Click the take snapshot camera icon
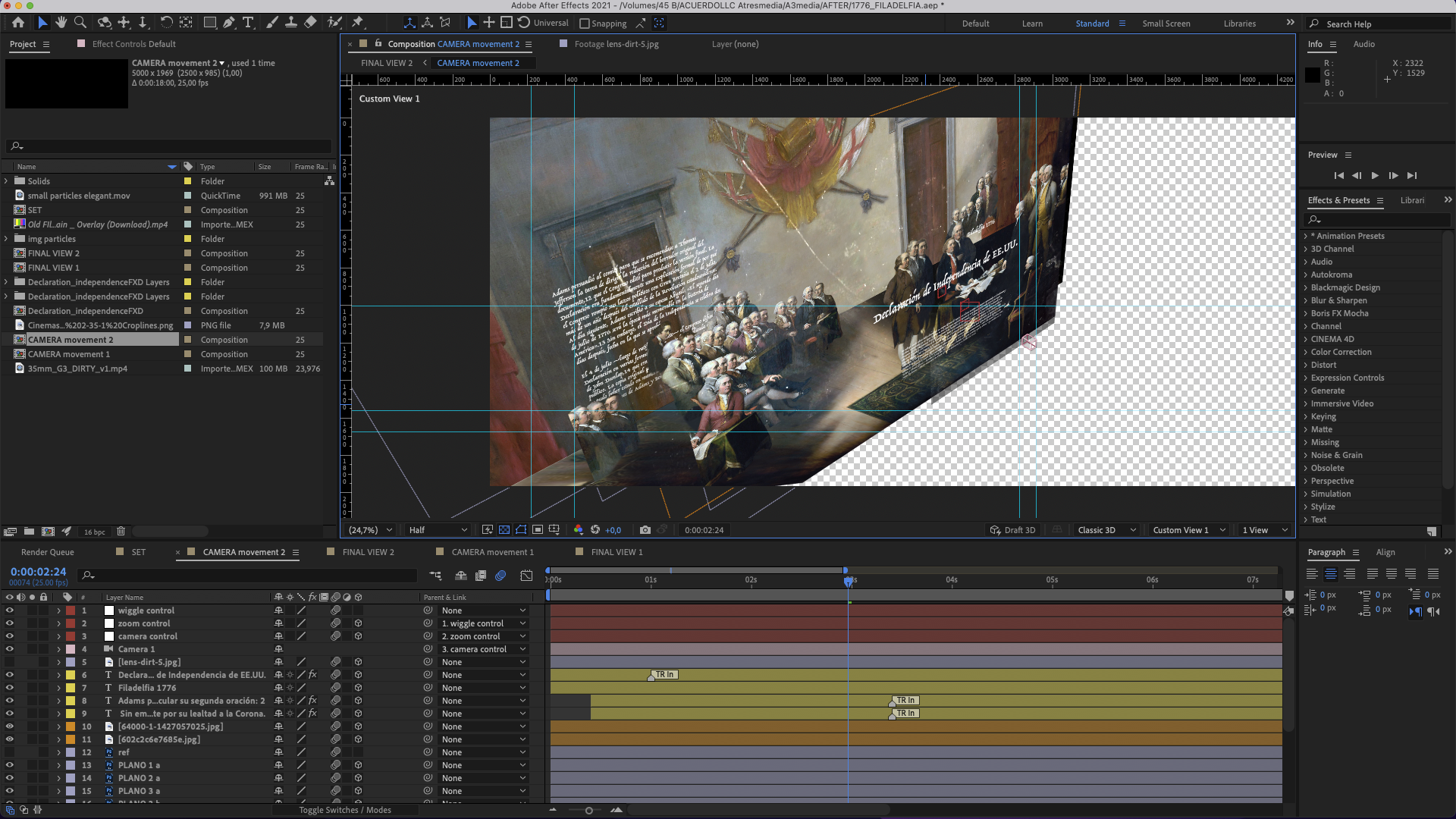Image resolution: width=1456 pixels, height=819 pixels. (645, 530)
